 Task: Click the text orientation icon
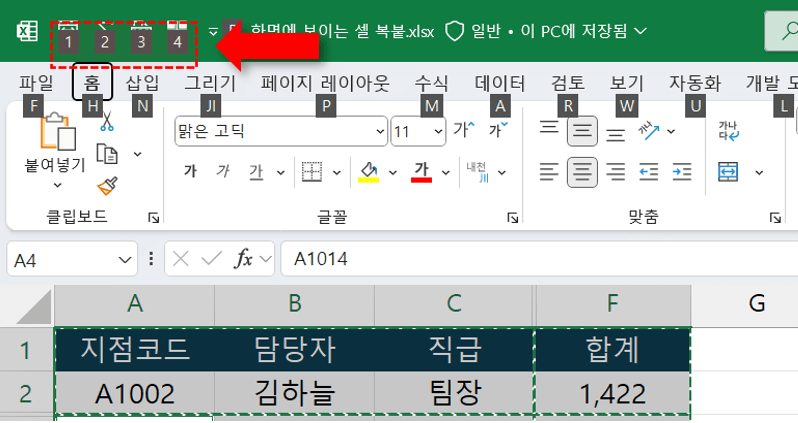648,131
